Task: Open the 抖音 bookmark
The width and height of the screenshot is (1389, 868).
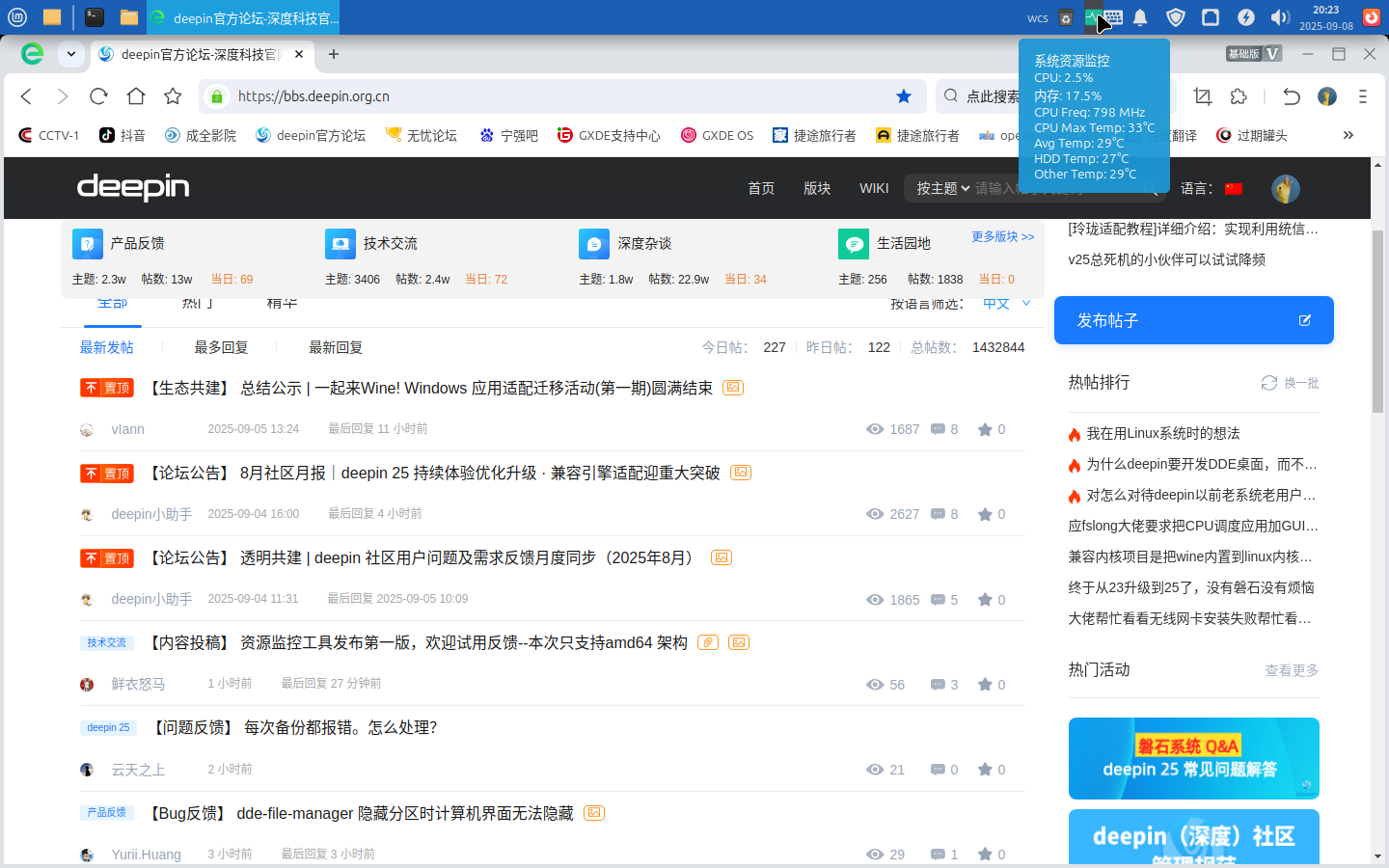Action: [123, 135]
